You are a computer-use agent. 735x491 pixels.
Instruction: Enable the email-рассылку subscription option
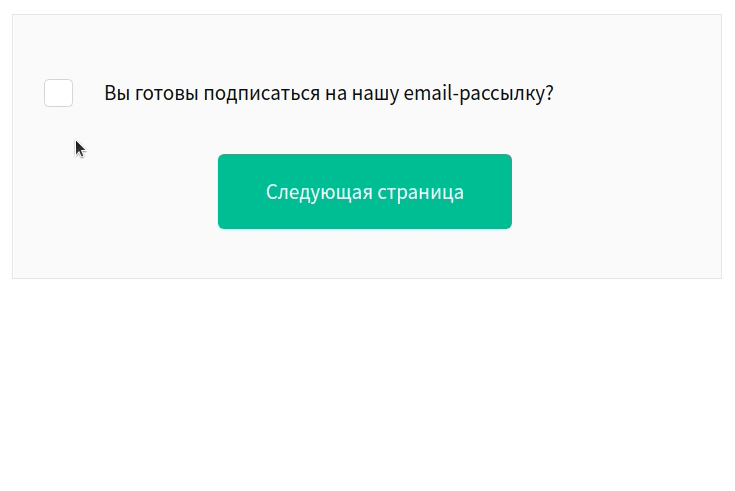(59, 93)
